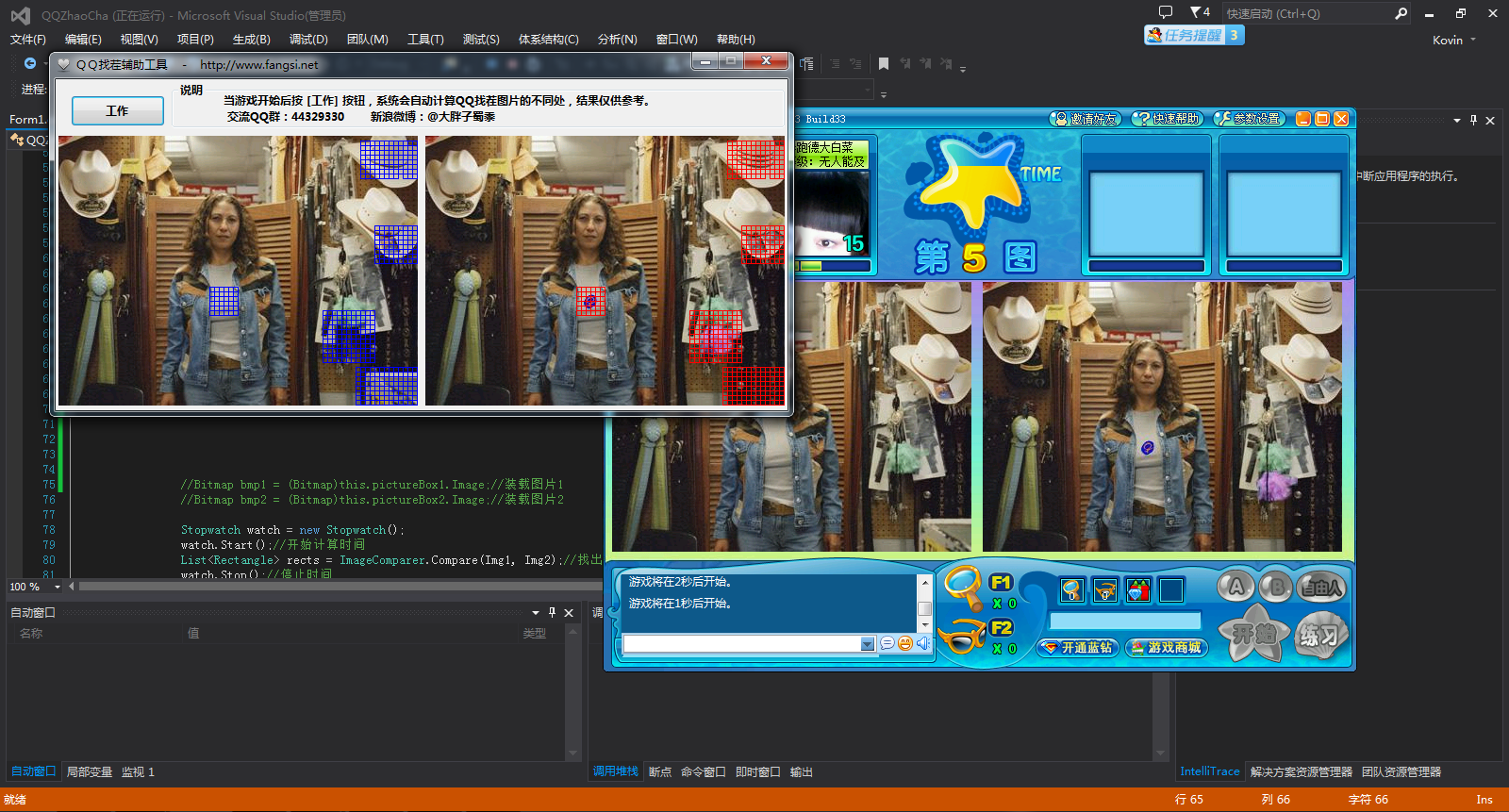Screen dimensions: 1509x812
Task: Open the IntelliTrace panel options dropdown arrow
Action: pyautogui.click(x=1457, y=121)
